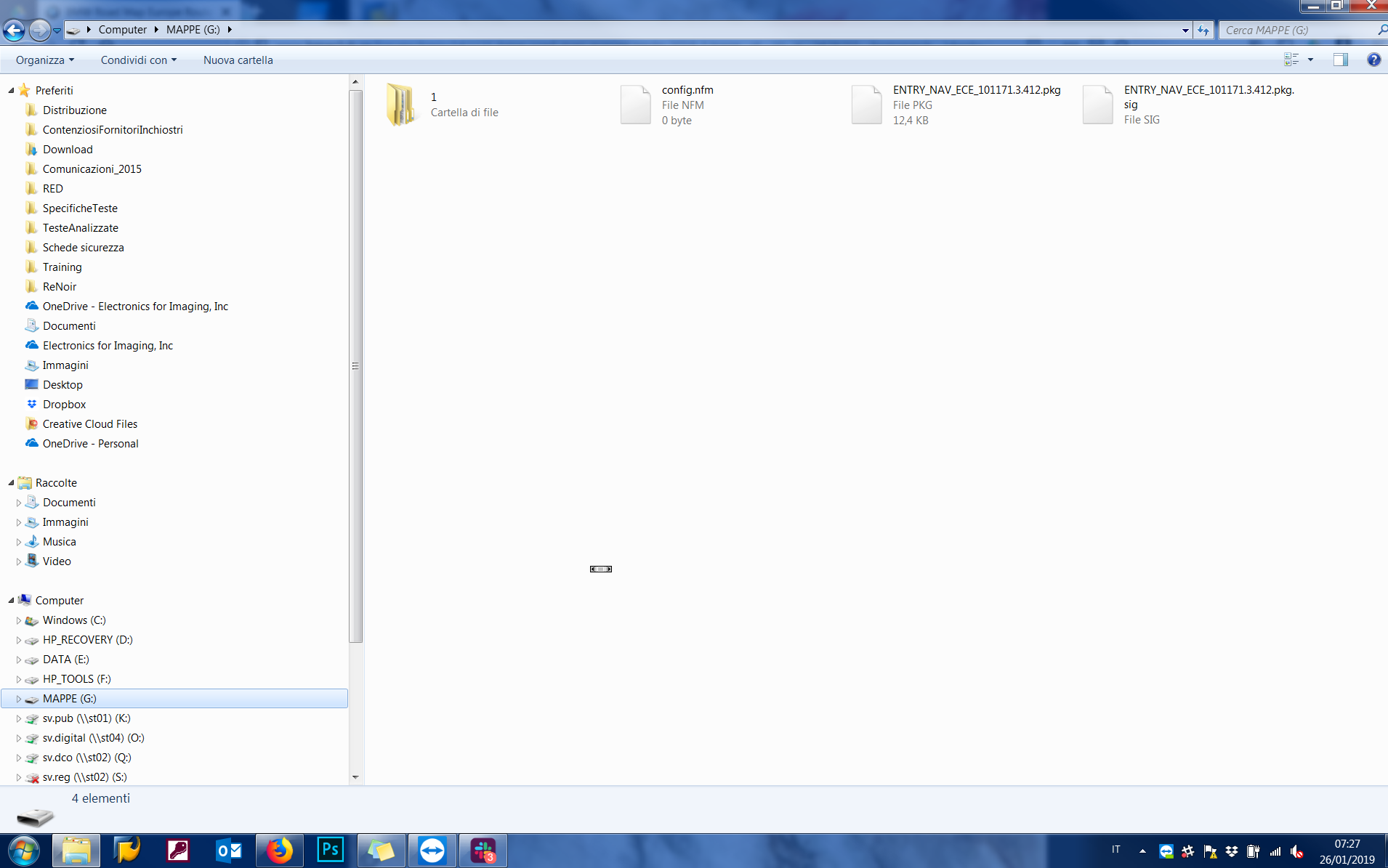The height and width of the screenshot is (868, 1388).
Task: Open OneDrive - Electronics for Imaging, Inc
Action: (135, 307)
